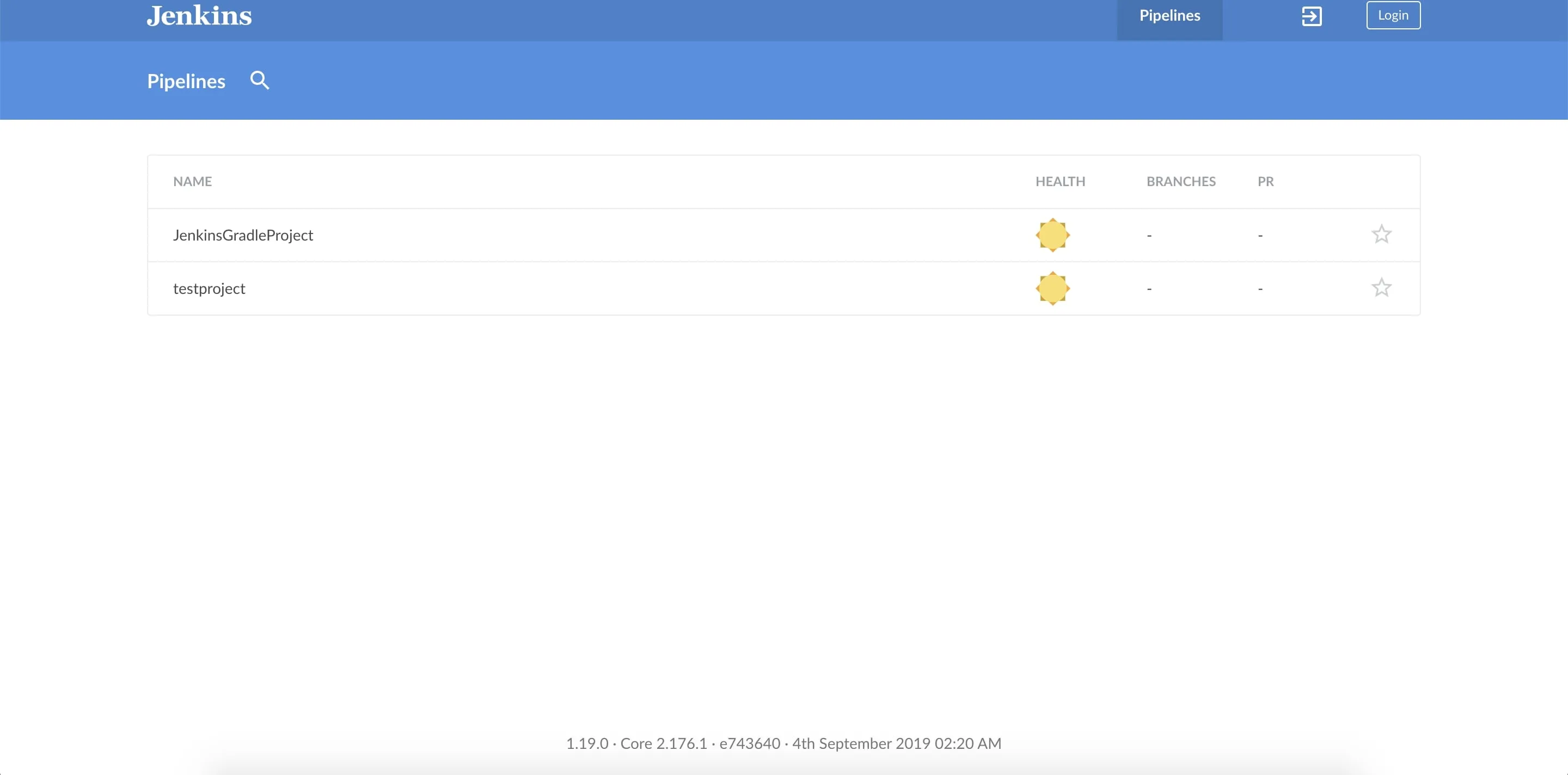This screenshot has width=1568, height=775.
Task: Click the NAME column header
Action: [192, 181]
